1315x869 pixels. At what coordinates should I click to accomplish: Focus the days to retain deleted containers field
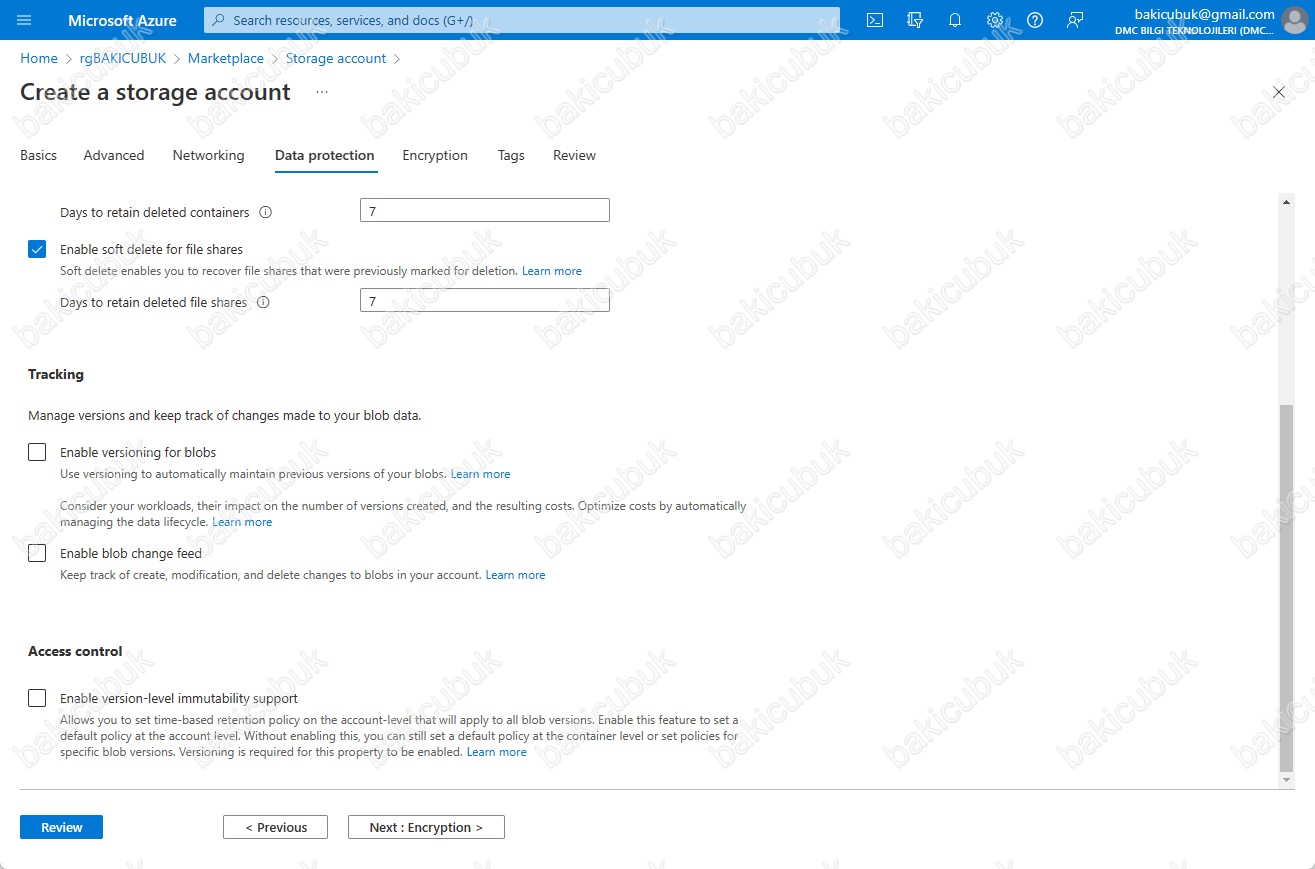(x=485, y=210)
